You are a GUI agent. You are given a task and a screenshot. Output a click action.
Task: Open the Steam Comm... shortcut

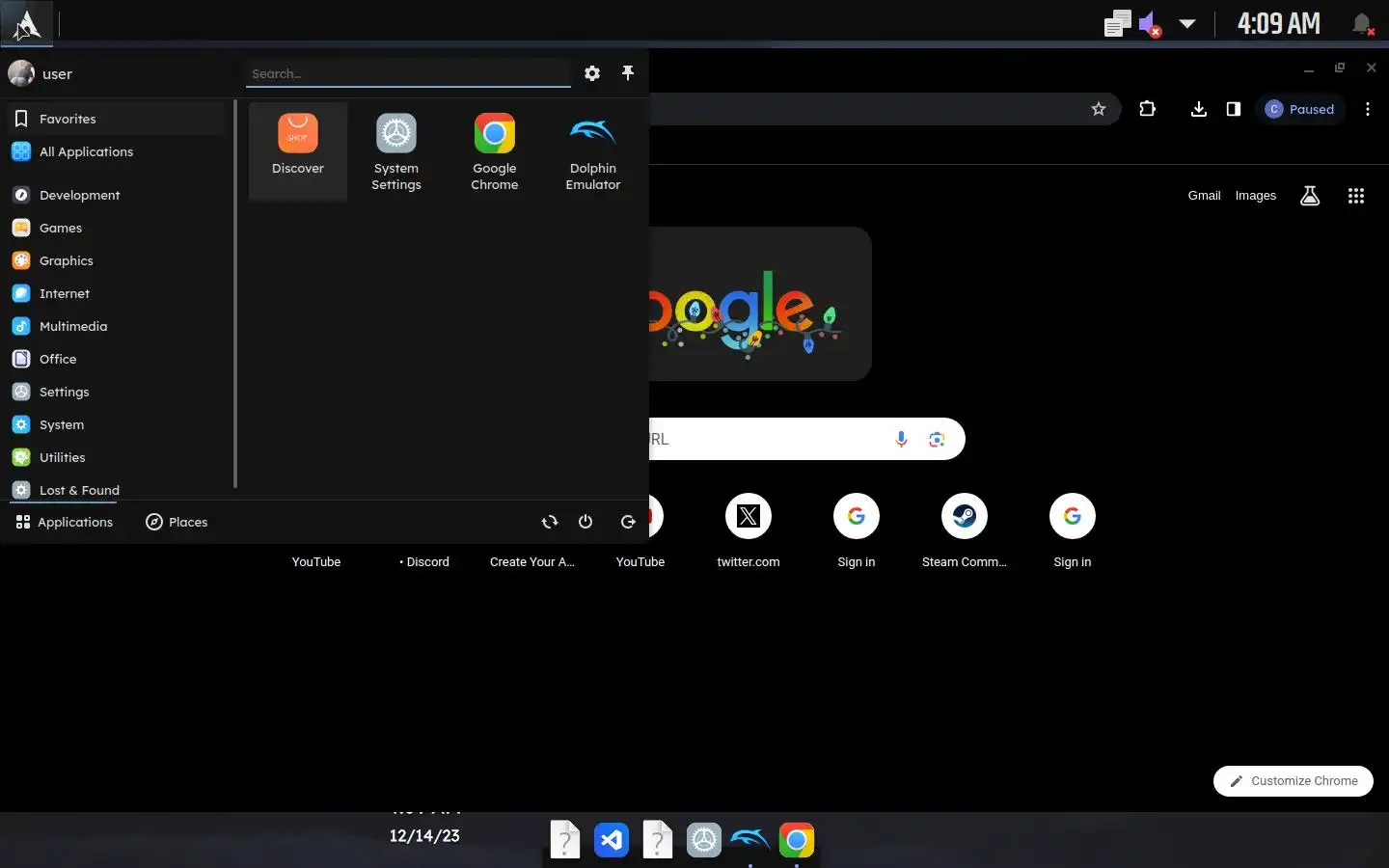pyautogui.click(x=965, y=530)
